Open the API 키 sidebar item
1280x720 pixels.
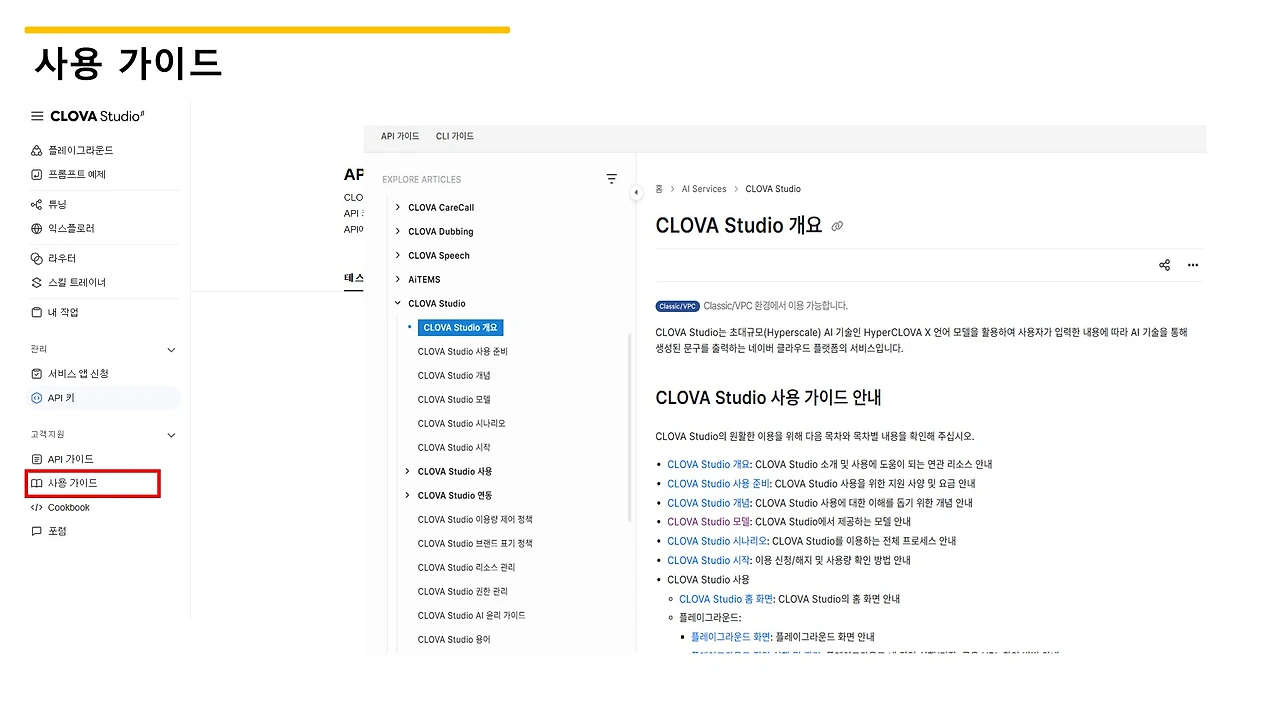pyautogui.click(x=104, y=398)
